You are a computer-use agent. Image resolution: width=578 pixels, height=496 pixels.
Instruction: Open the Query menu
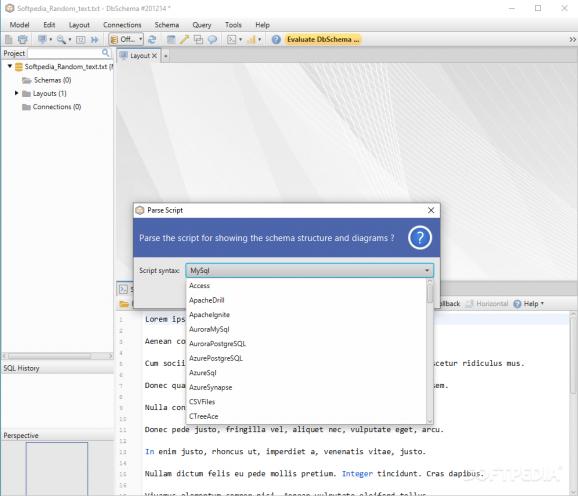coord(202,25)
